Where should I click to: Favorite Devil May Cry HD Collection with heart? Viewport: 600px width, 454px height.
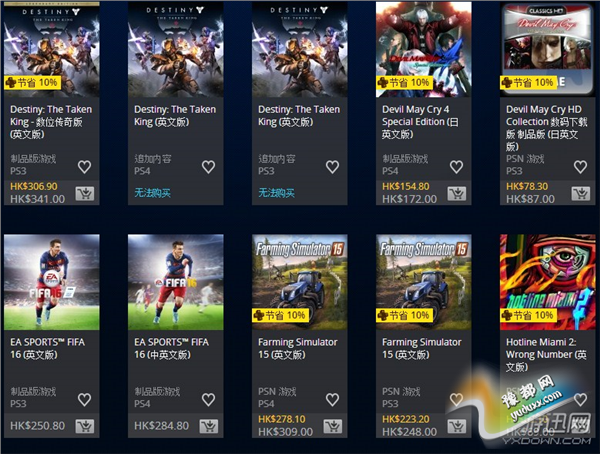point(580,167)
